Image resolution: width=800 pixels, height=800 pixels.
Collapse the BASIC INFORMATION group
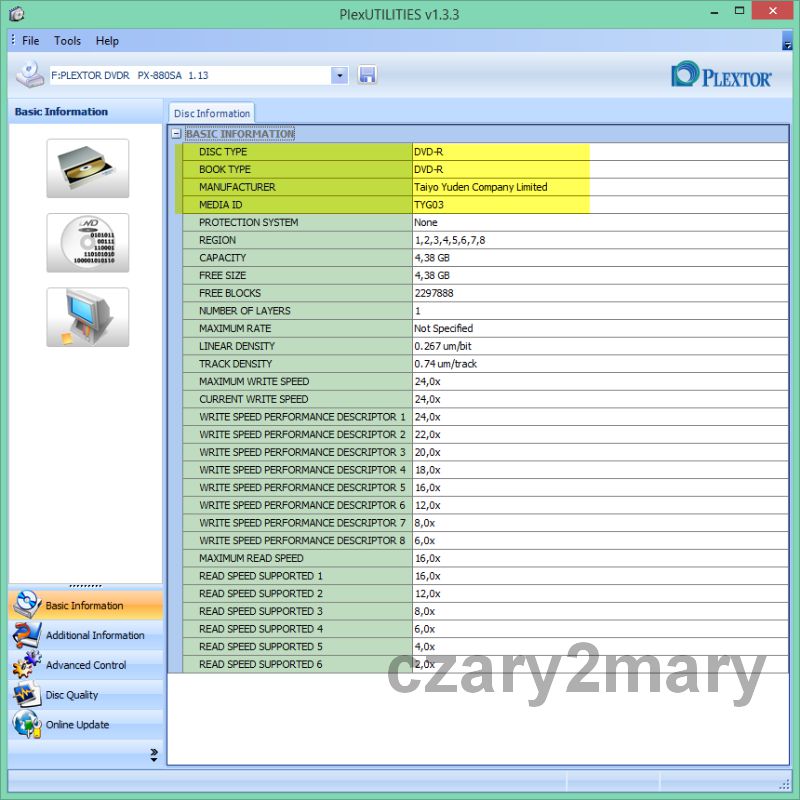tap(176, 134)
